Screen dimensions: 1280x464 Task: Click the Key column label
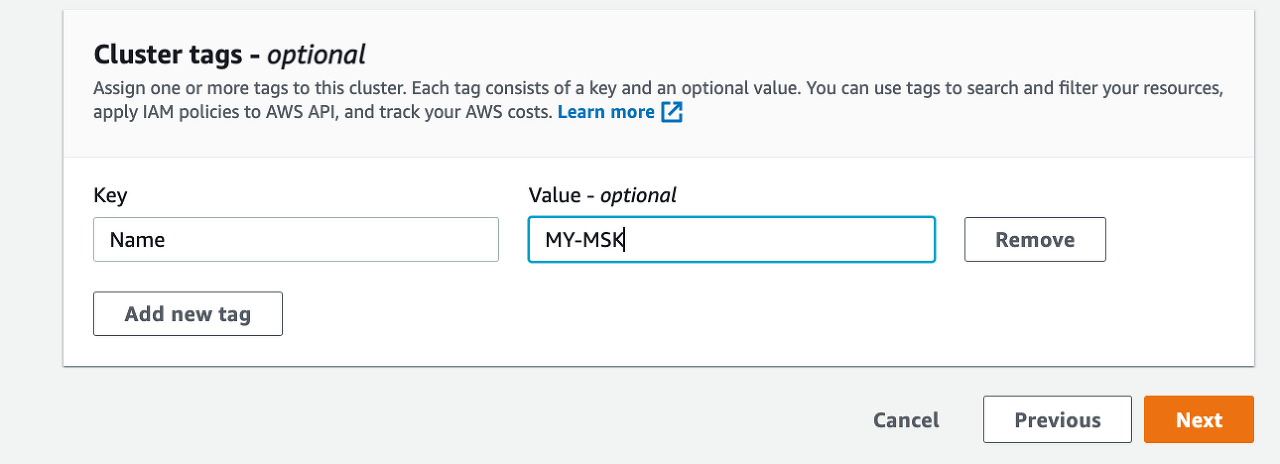pos(110,195)
